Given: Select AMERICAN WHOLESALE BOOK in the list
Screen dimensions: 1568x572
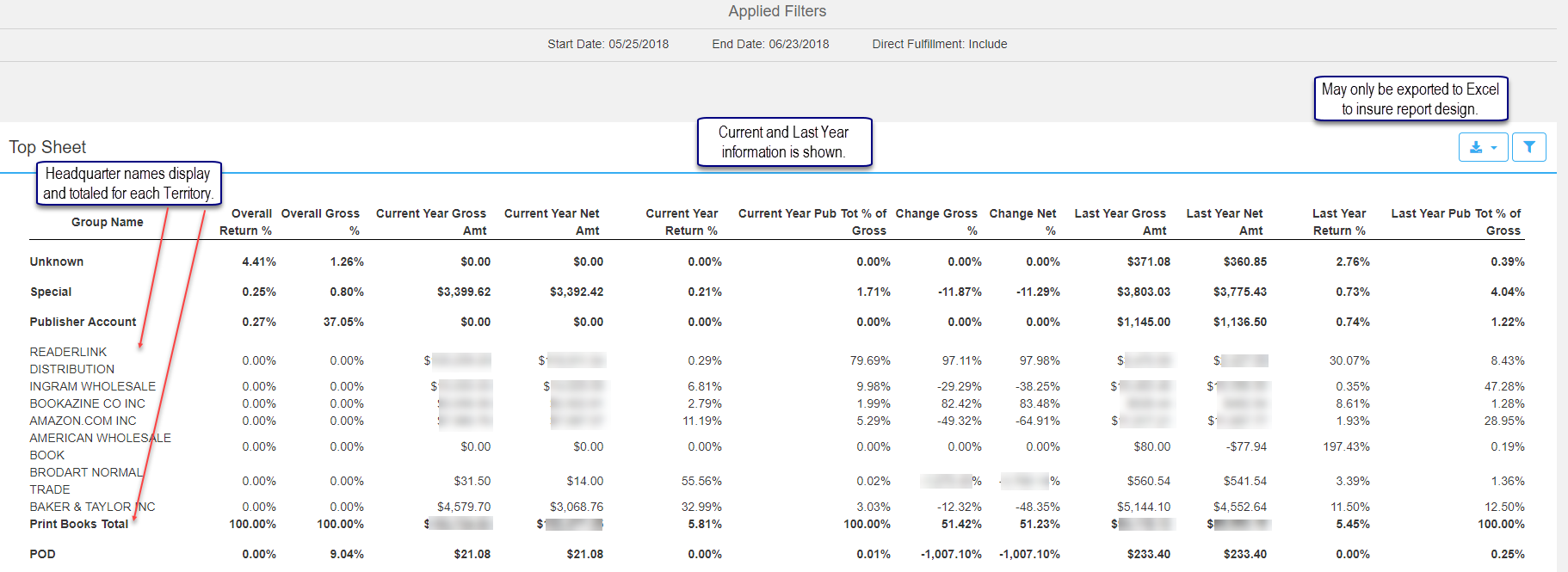Looking at the screenshot, I should pos(100,446).
